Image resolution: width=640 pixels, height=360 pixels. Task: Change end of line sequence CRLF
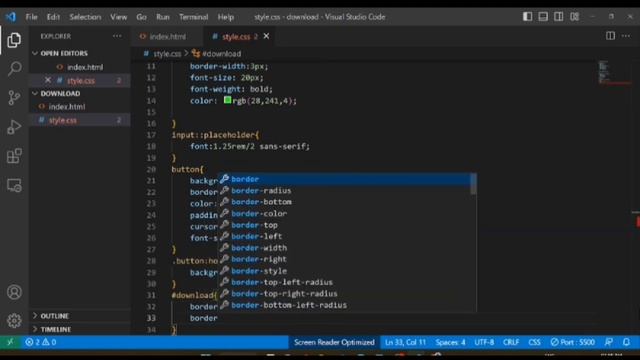coord(511,342)
